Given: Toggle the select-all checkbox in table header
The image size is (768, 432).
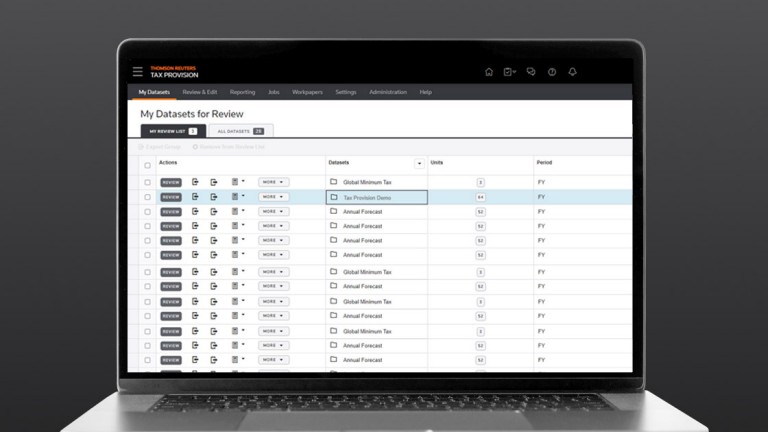Looking at the screenshot, I should [x=148, y=163].
